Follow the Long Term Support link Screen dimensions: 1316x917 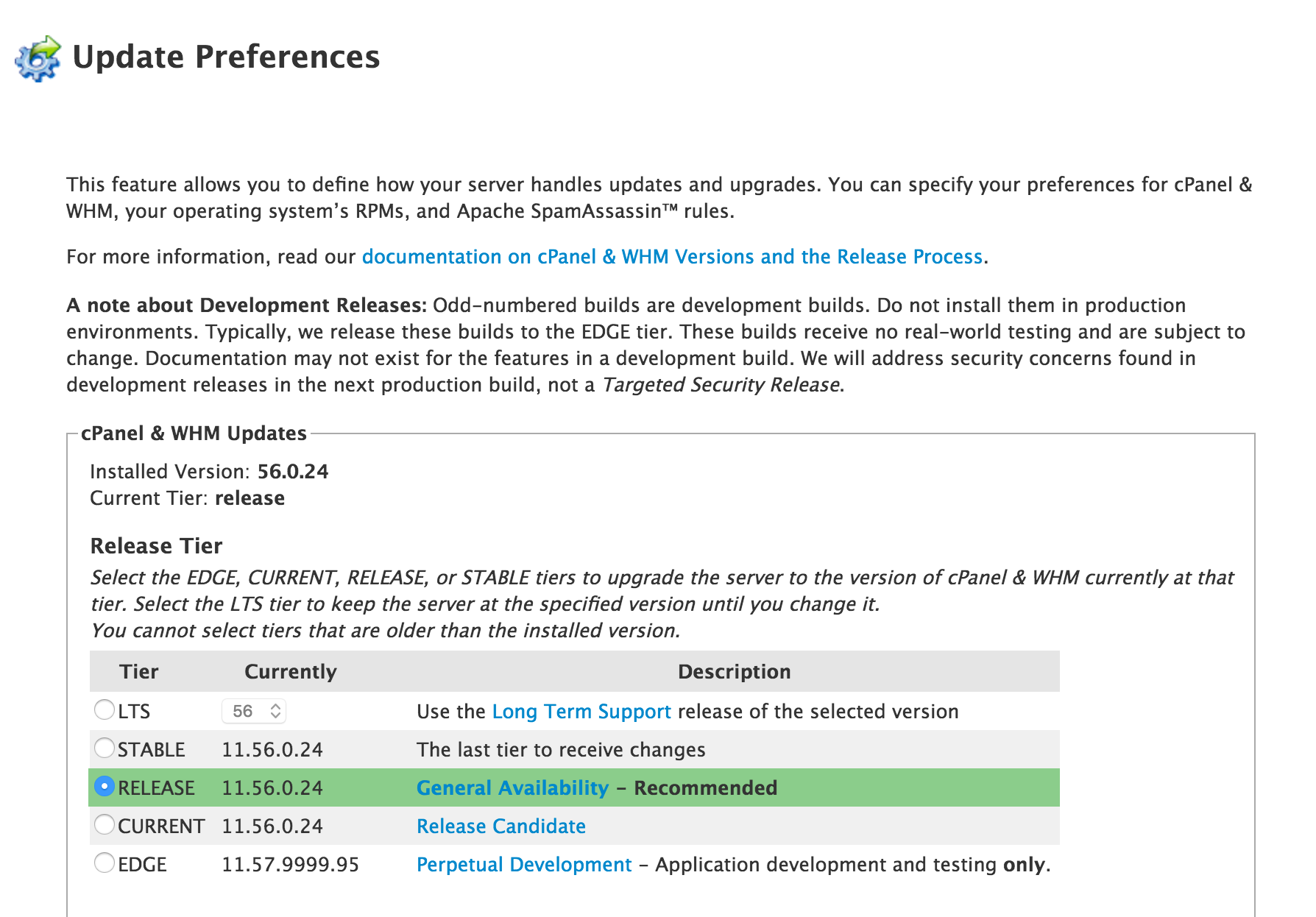coord(581,712)
